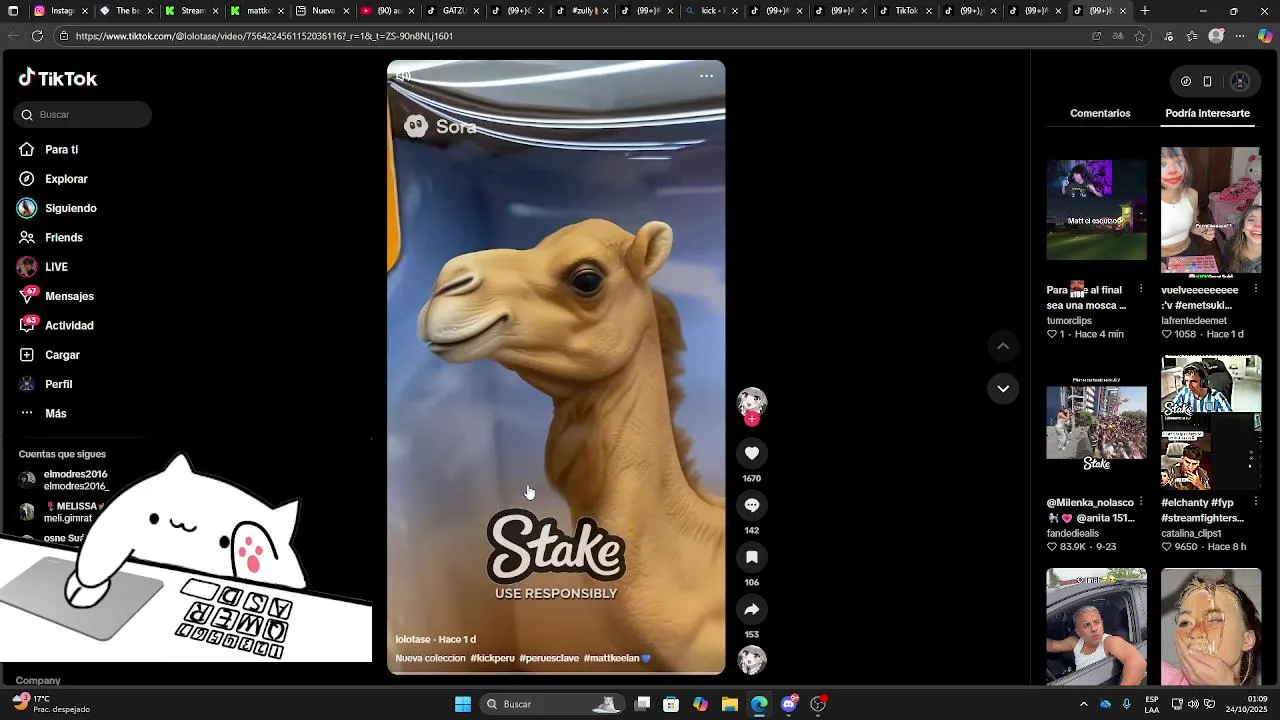
Task: Open the lafrentedeemet recommended video thumbnail
Action: [1211, 210]
